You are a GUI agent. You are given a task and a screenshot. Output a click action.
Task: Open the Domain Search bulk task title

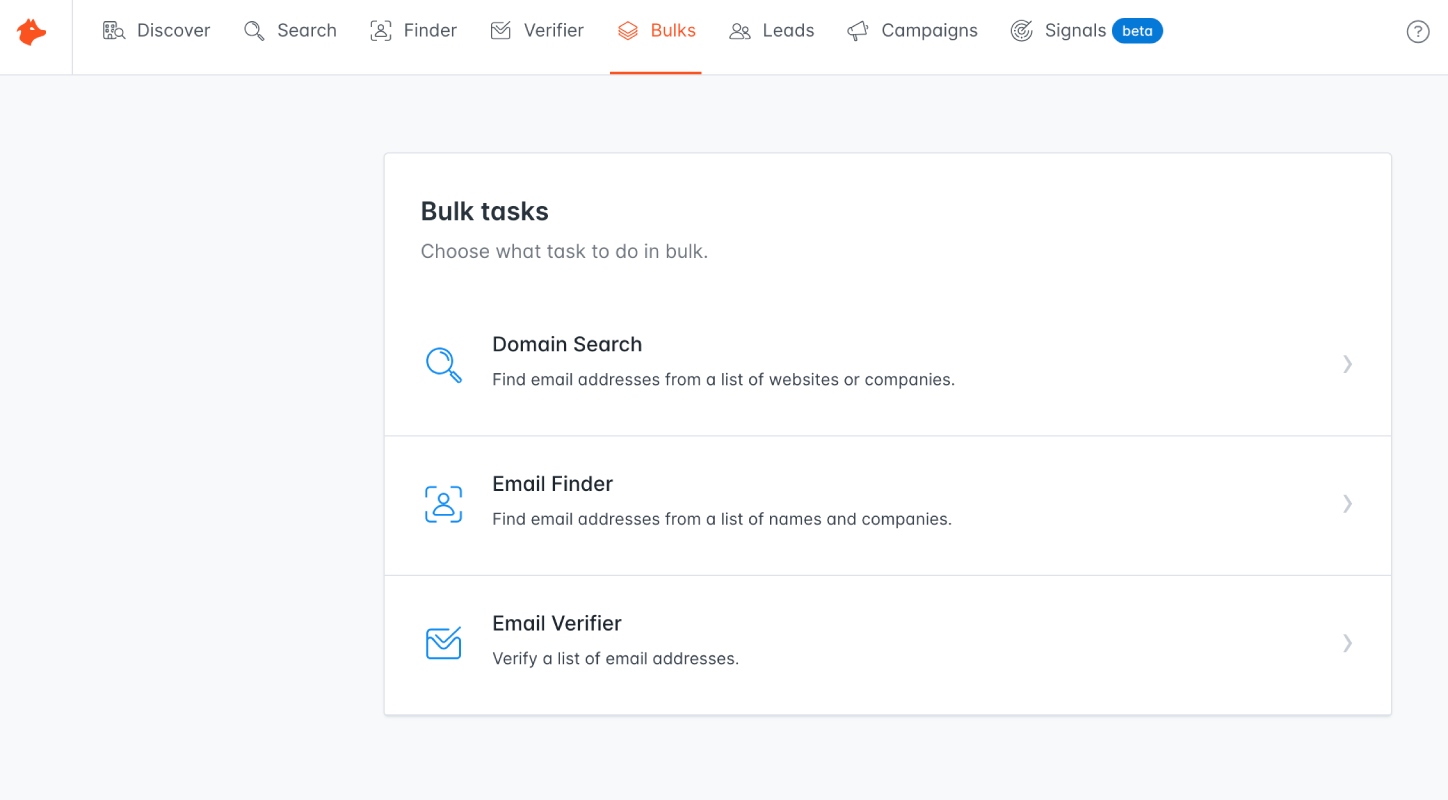[x=567, y=345]
